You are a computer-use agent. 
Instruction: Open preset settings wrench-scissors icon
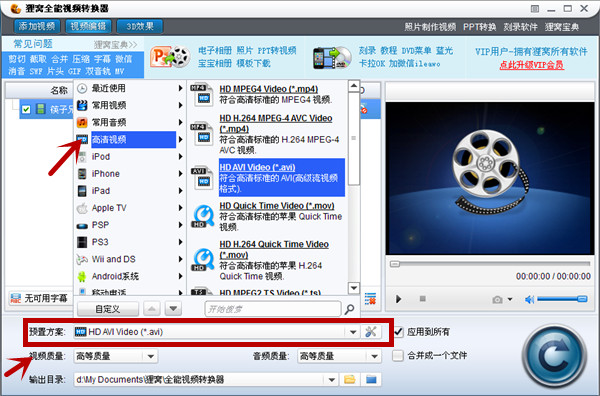(x=370, y=332)
